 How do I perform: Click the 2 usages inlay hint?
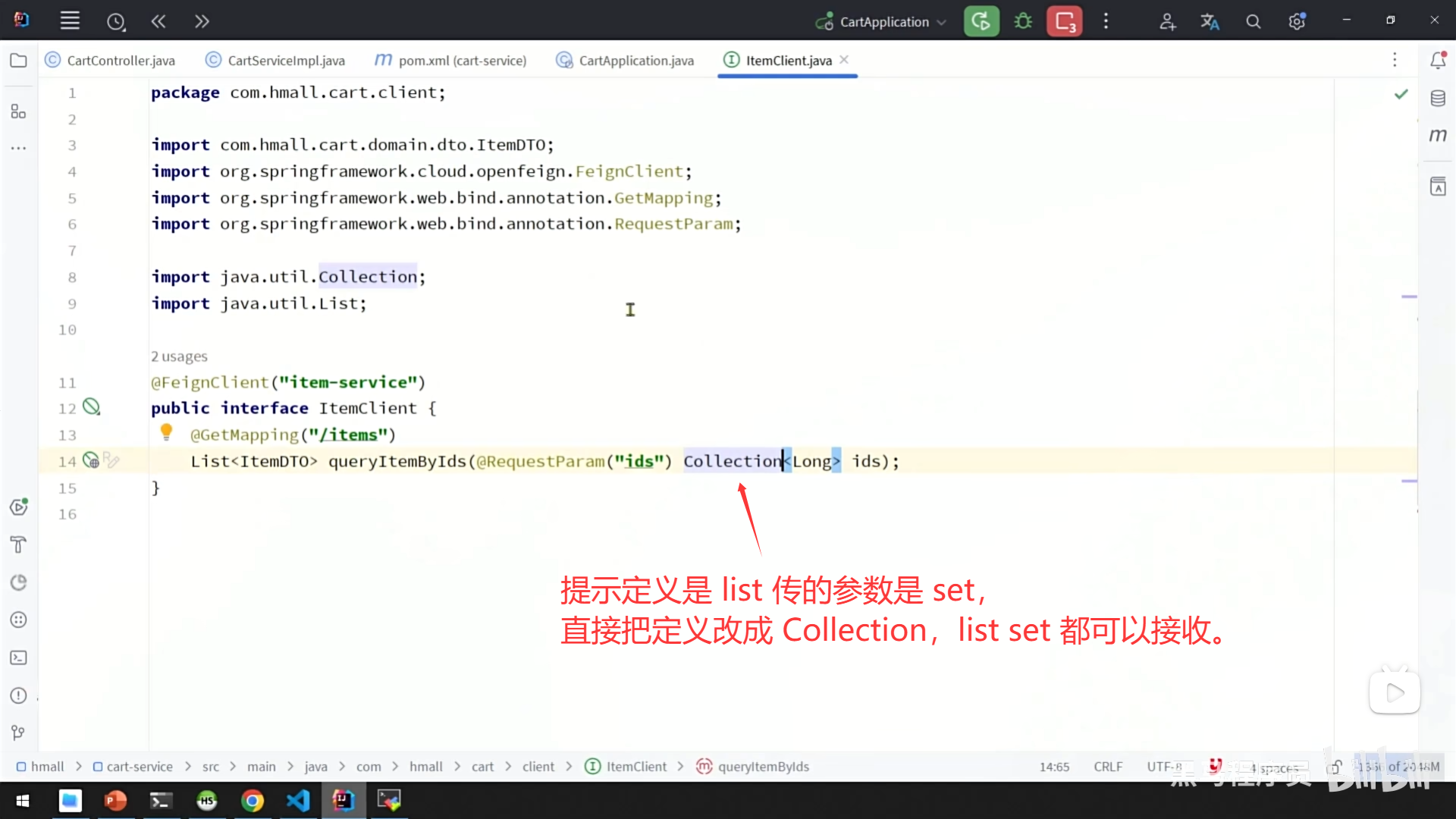179,356
